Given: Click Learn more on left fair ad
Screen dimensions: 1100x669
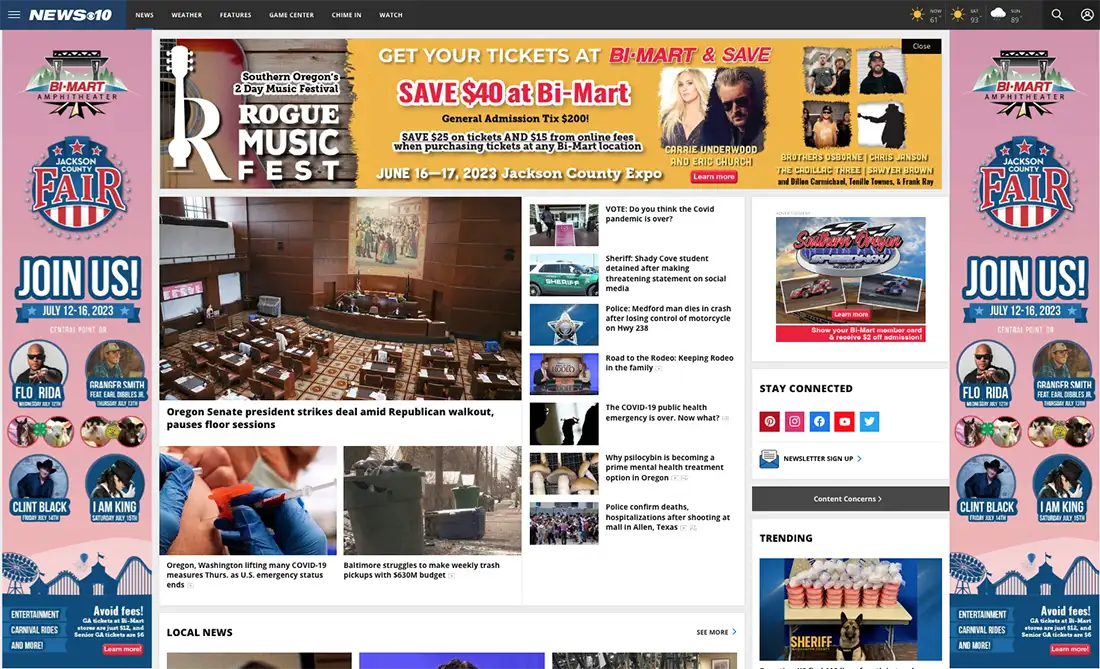Looking at the screenshot, I should click(122, 649).
